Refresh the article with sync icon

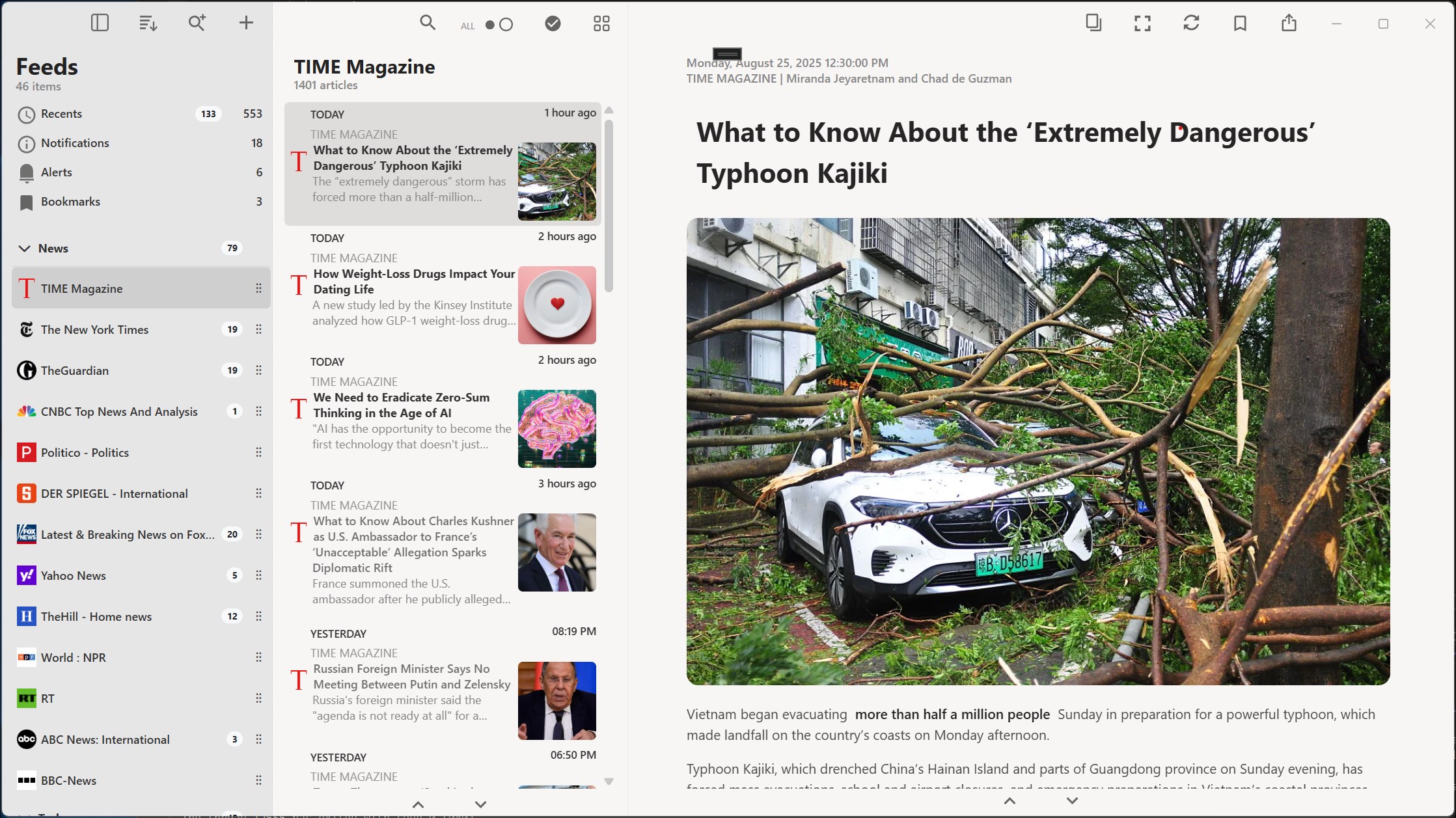1191,23
